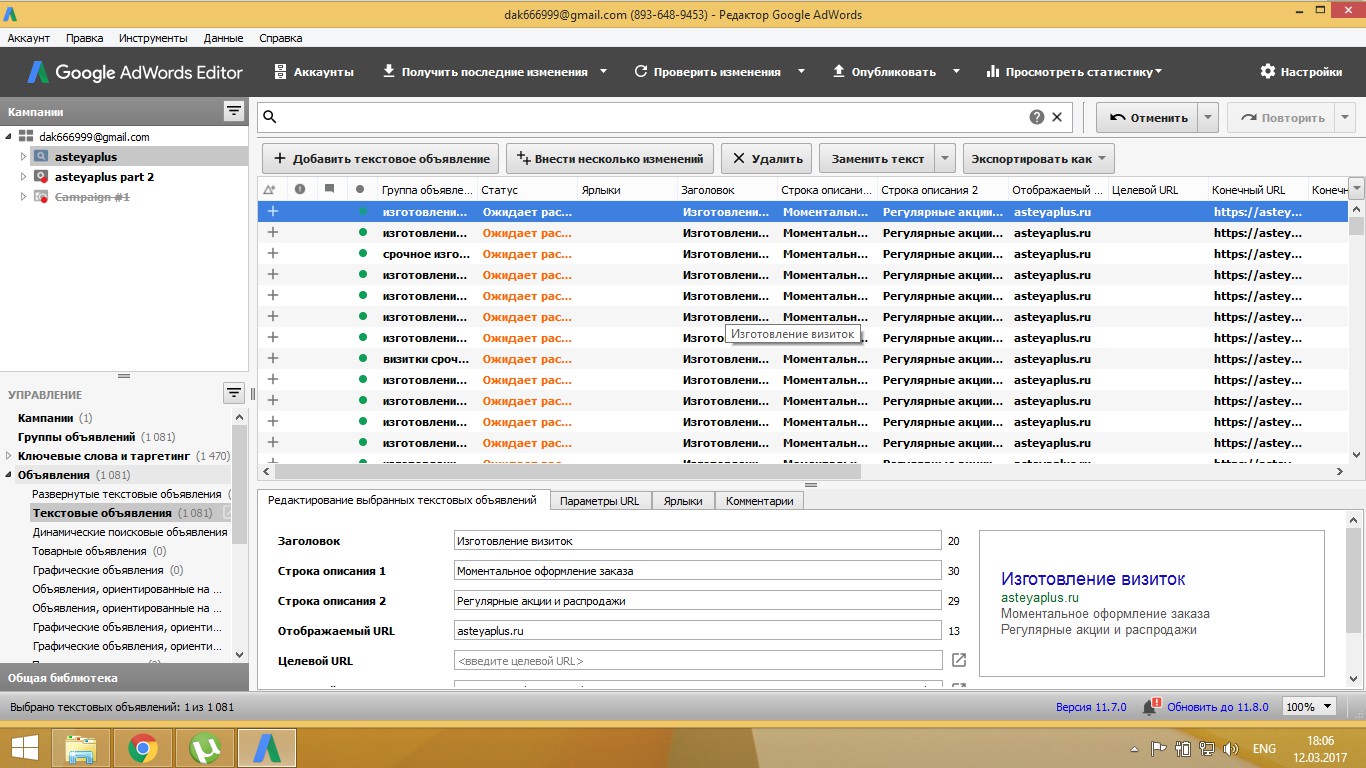The height and width of the screenshot is (768, 1366).
Task: Open dropdown arrow beside Заменить текст
Action: coord(945,158)
